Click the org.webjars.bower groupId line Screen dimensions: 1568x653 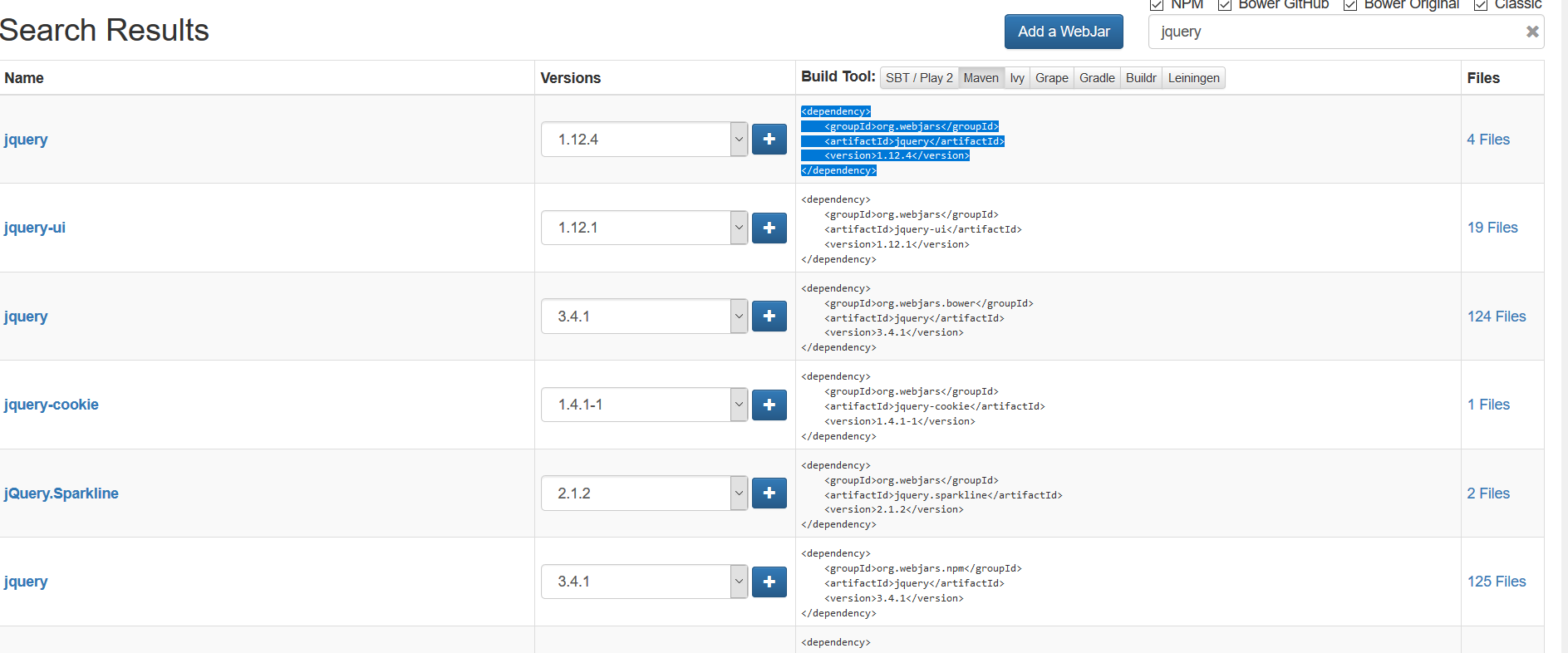pos(929,303)
